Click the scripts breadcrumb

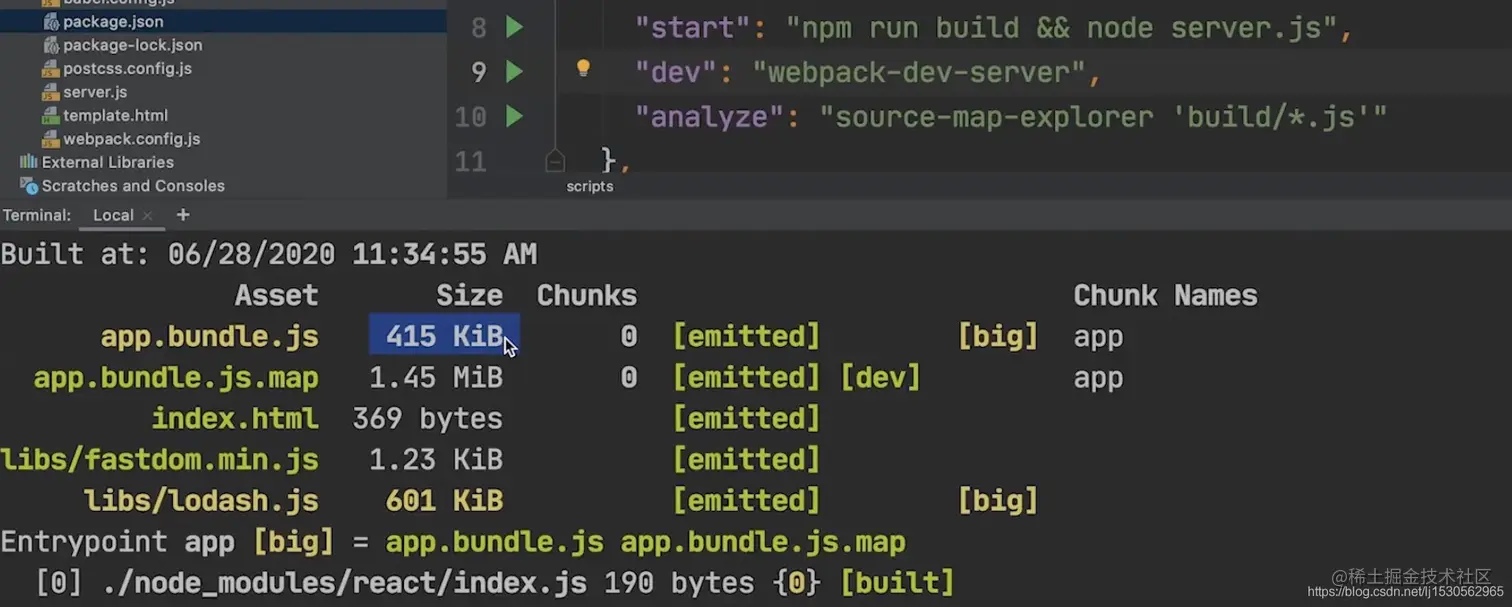pyautogui.click(x=590, y=186)
